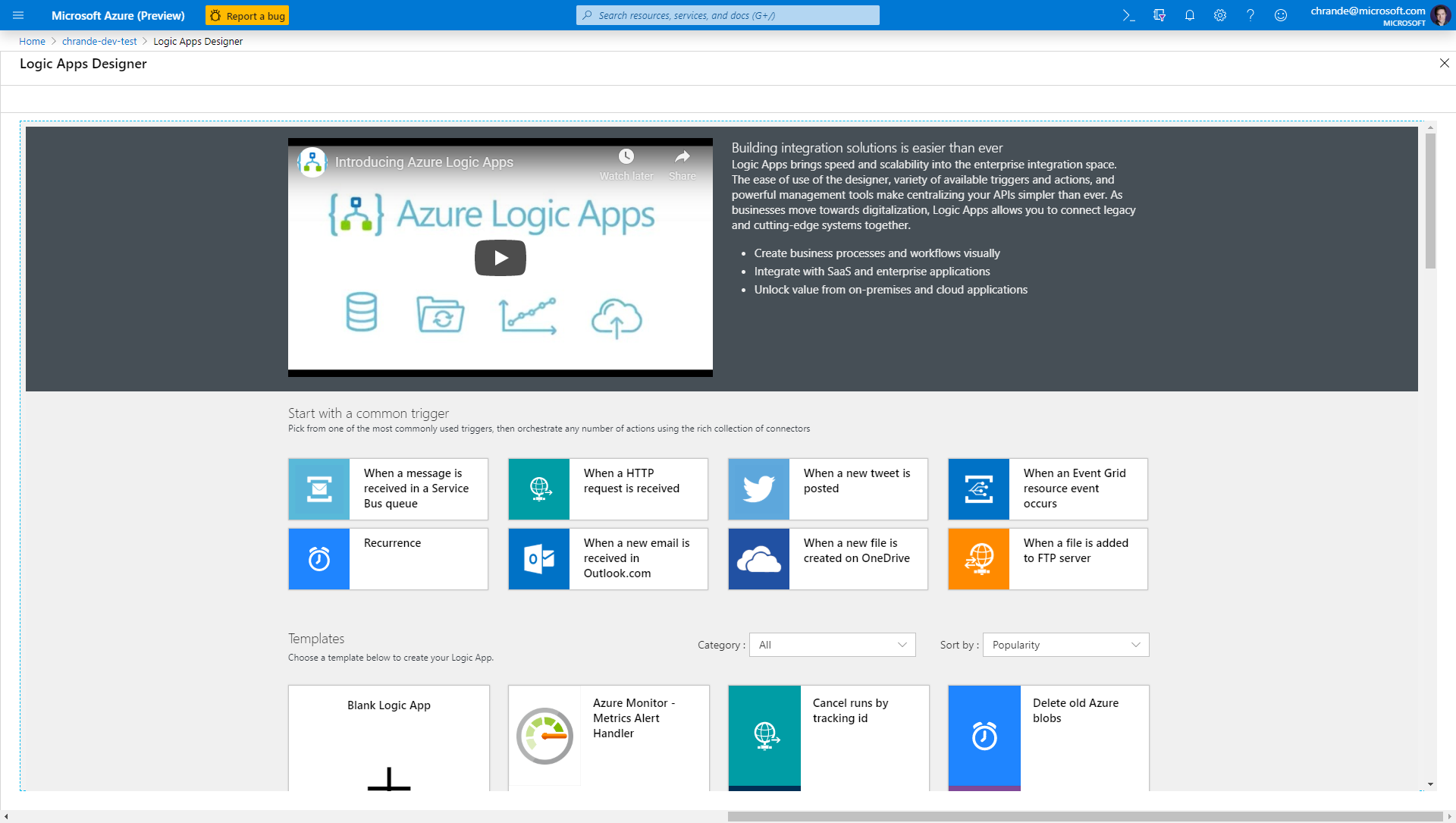Select the FTP server trigger icon
This screenshot has height=823, width=1456.
pos(979,559)
